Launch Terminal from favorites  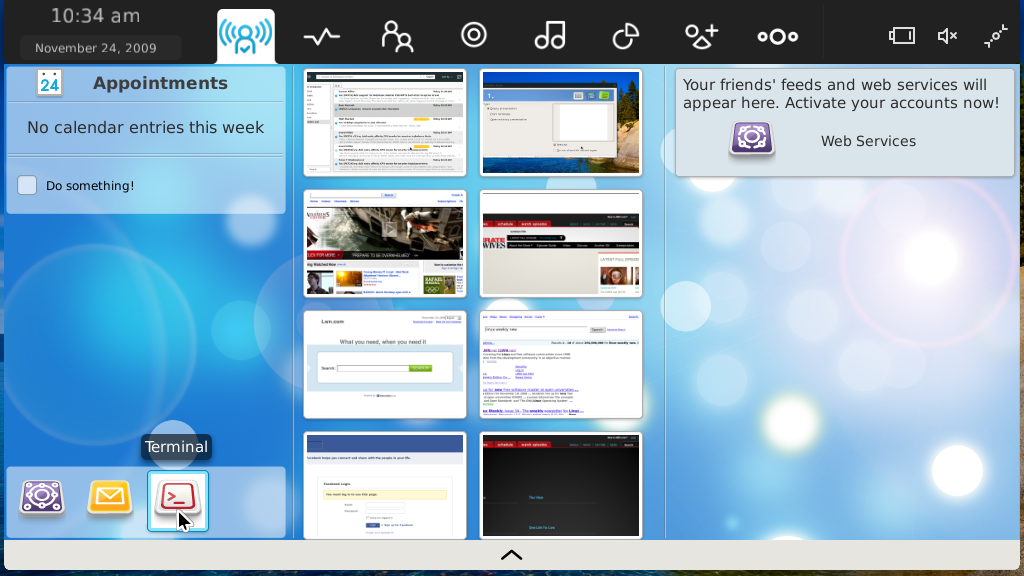pos(178,500)
